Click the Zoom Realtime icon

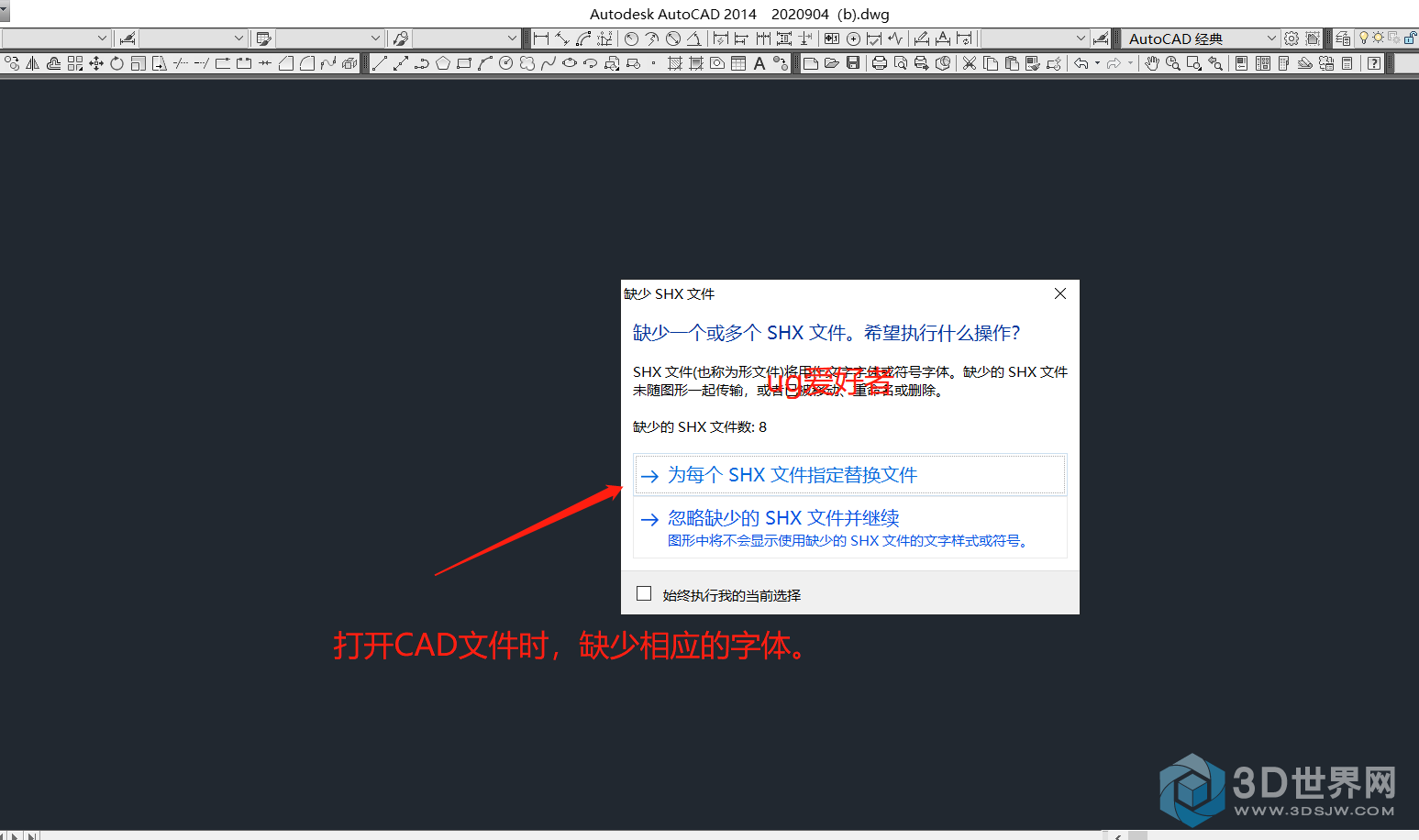tap(1172, 63)
